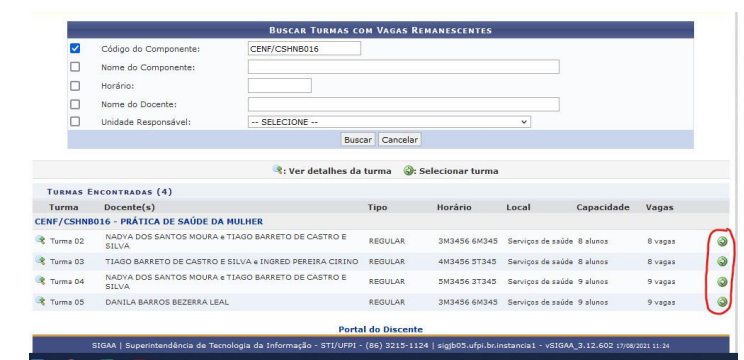View details of Turma 04
The width and height of the screenshot is (744, 360).
tap(40, 280)
